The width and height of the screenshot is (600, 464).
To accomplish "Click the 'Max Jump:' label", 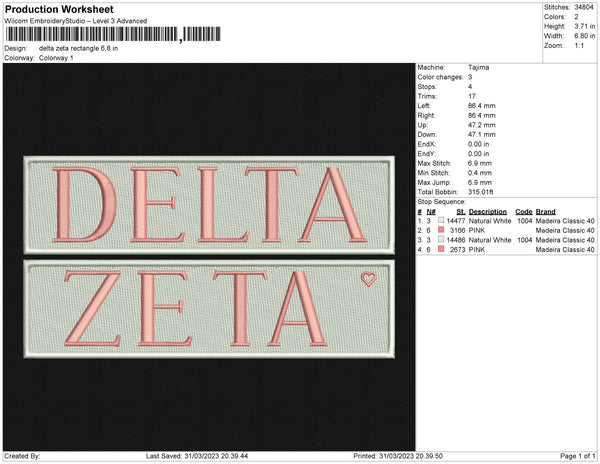I will pyautogui.click(x=434, y=182).
